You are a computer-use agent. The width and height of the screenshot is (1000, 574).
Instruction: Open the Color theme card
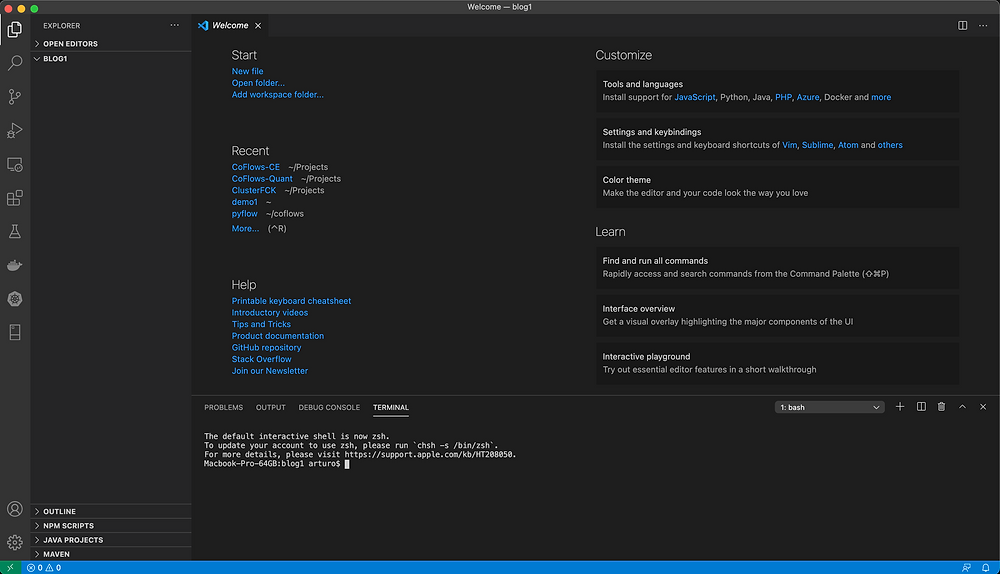(777, 186)
